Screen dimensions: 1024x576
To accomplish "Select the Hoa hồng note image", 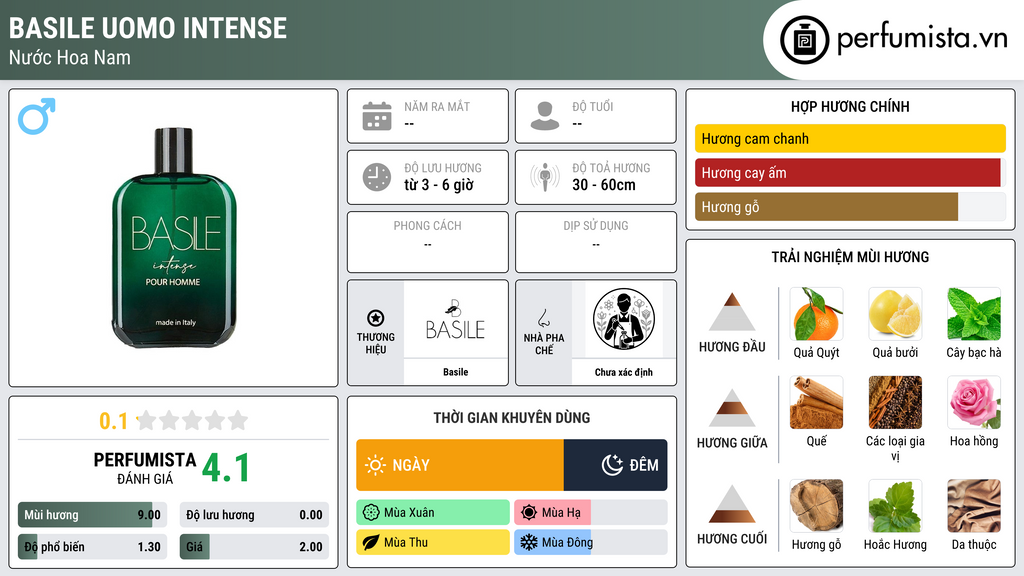I will tap(974, 402).
